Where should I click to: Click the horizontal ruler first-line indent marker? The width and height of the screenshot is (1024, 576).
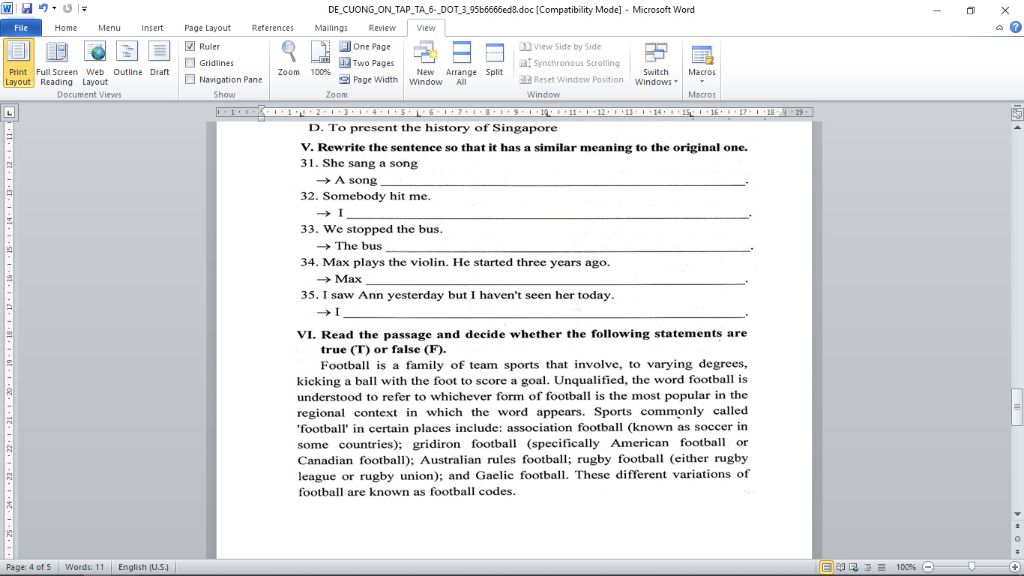point(261,109)
